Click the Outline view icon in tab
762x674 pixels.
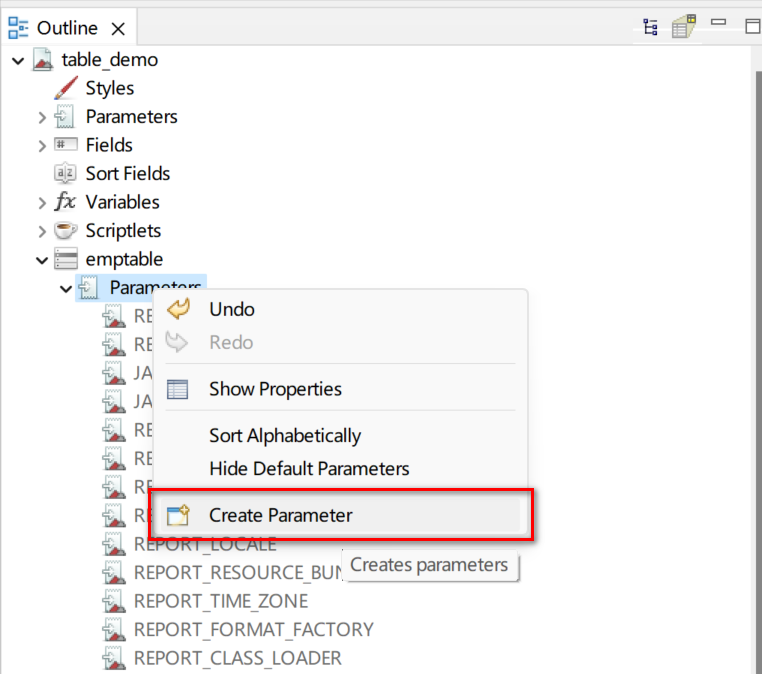[18, 28]
